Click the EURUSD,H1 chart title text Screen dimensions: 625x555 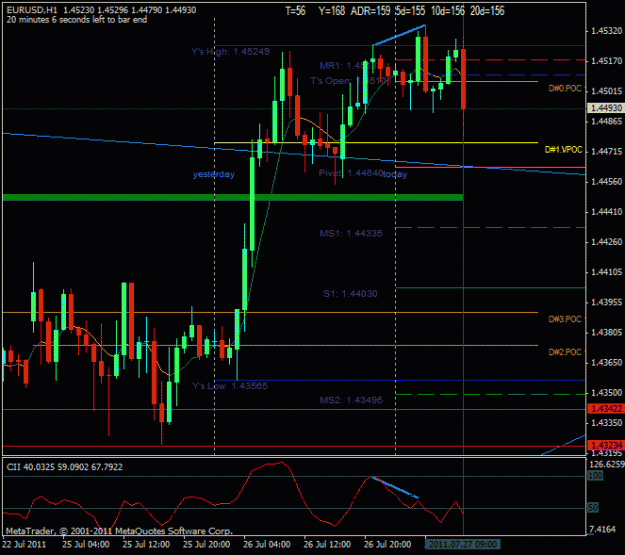pos(31,10)
